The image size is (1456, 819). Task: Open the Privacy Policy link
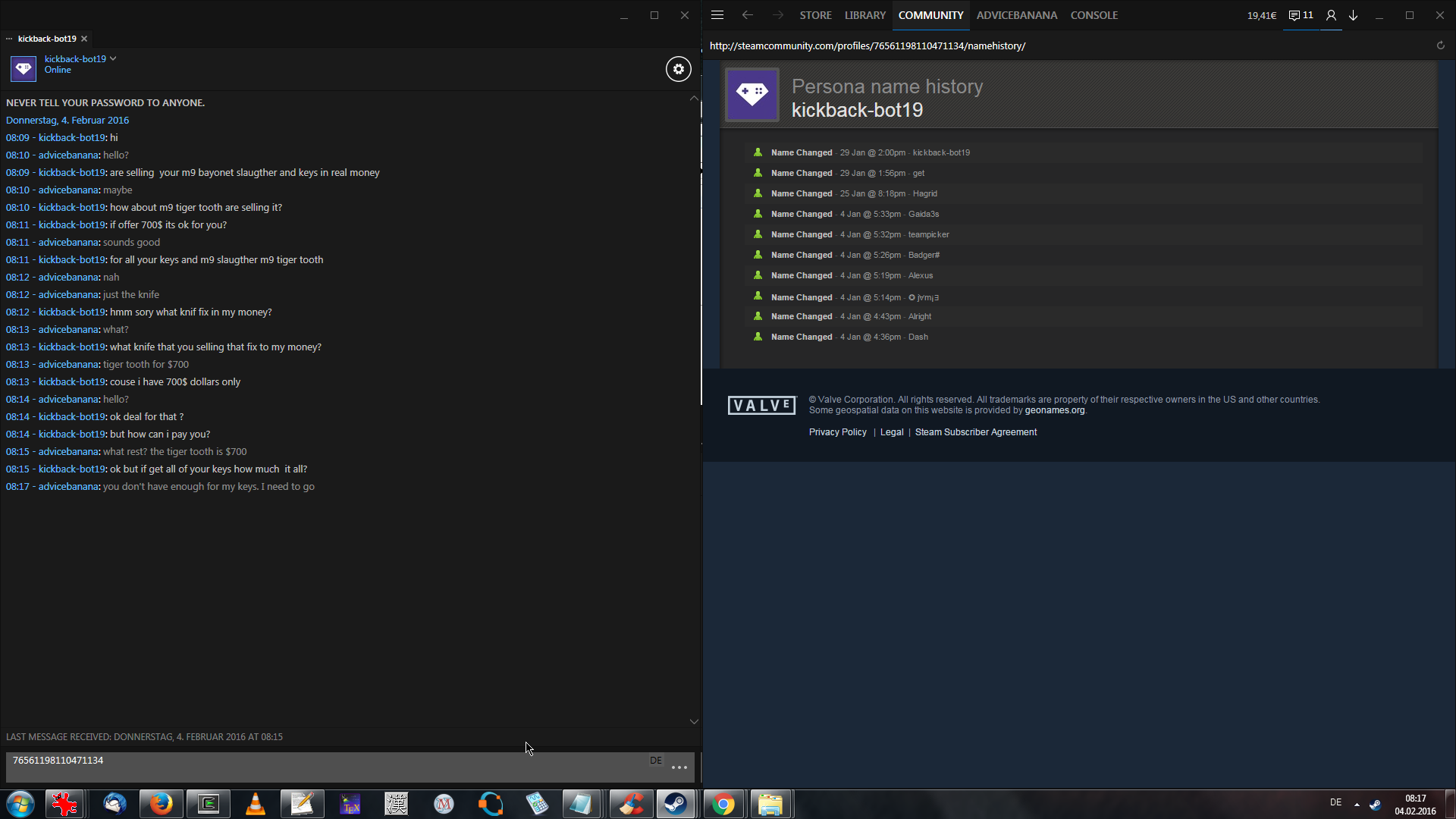tap(837, 432)
